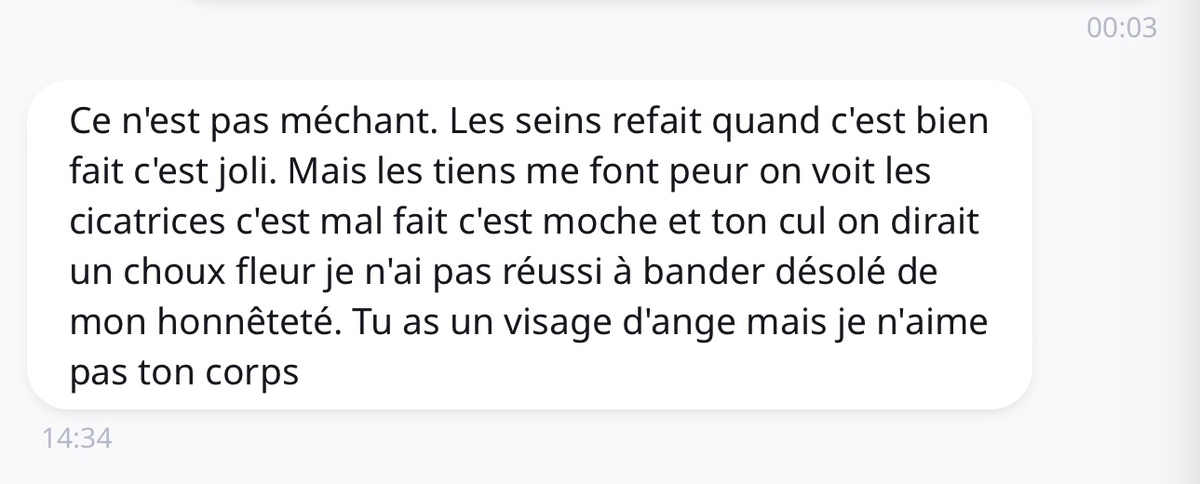
Task: Click the received message bubble
Action: (528, 246)
